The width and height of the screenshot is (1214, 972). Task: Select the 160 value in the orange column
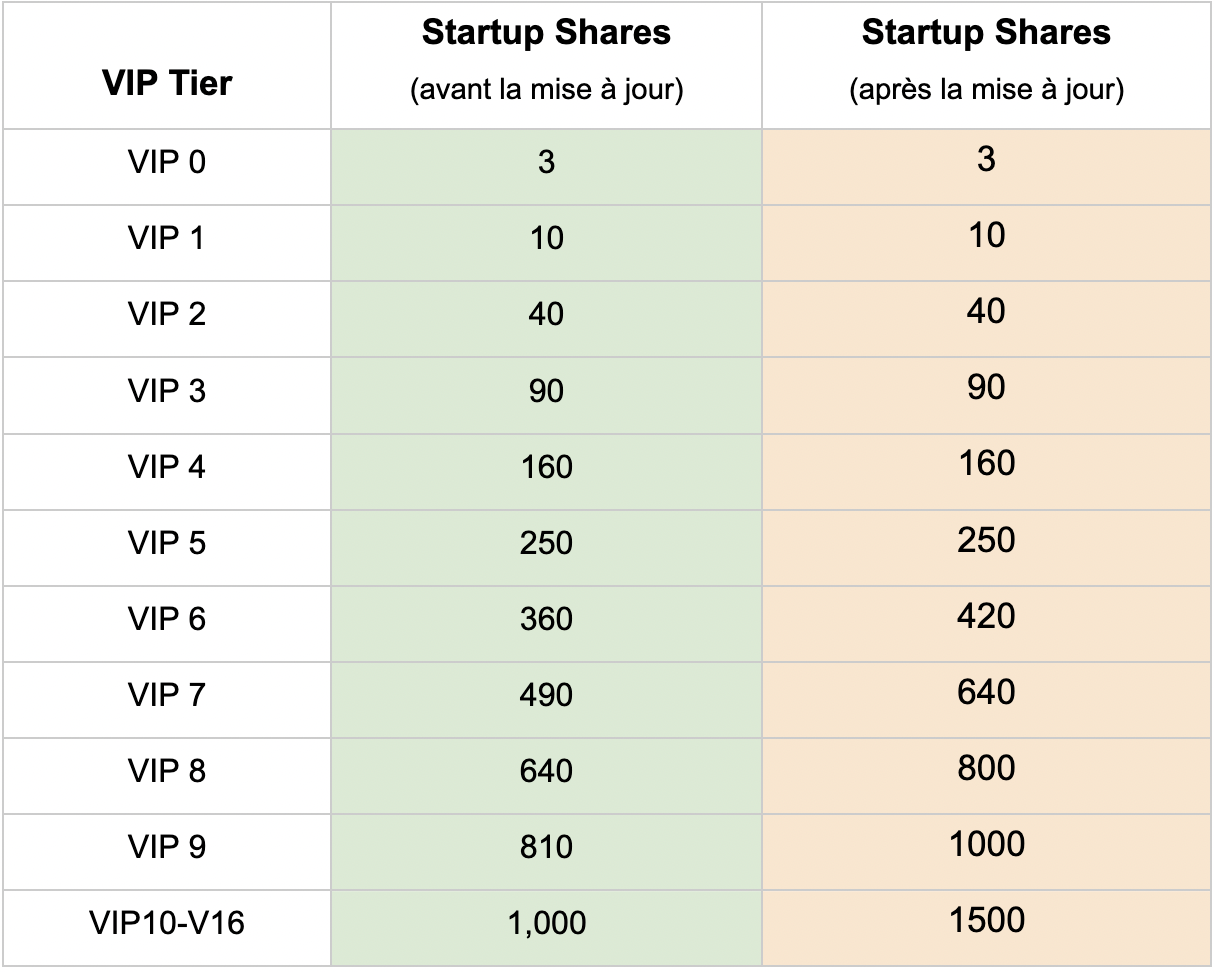pos(986,464)
